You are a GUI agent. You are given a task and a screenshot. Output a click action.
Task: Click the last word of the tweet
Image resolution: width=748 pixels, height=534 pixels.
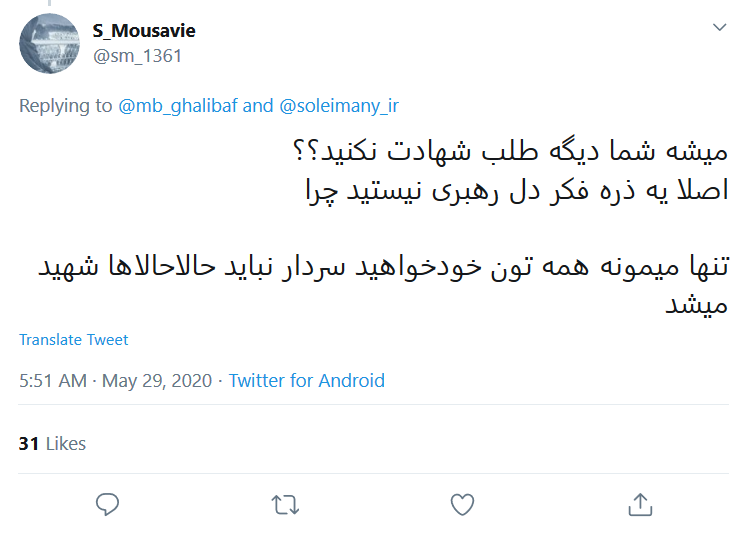(692, 306)
